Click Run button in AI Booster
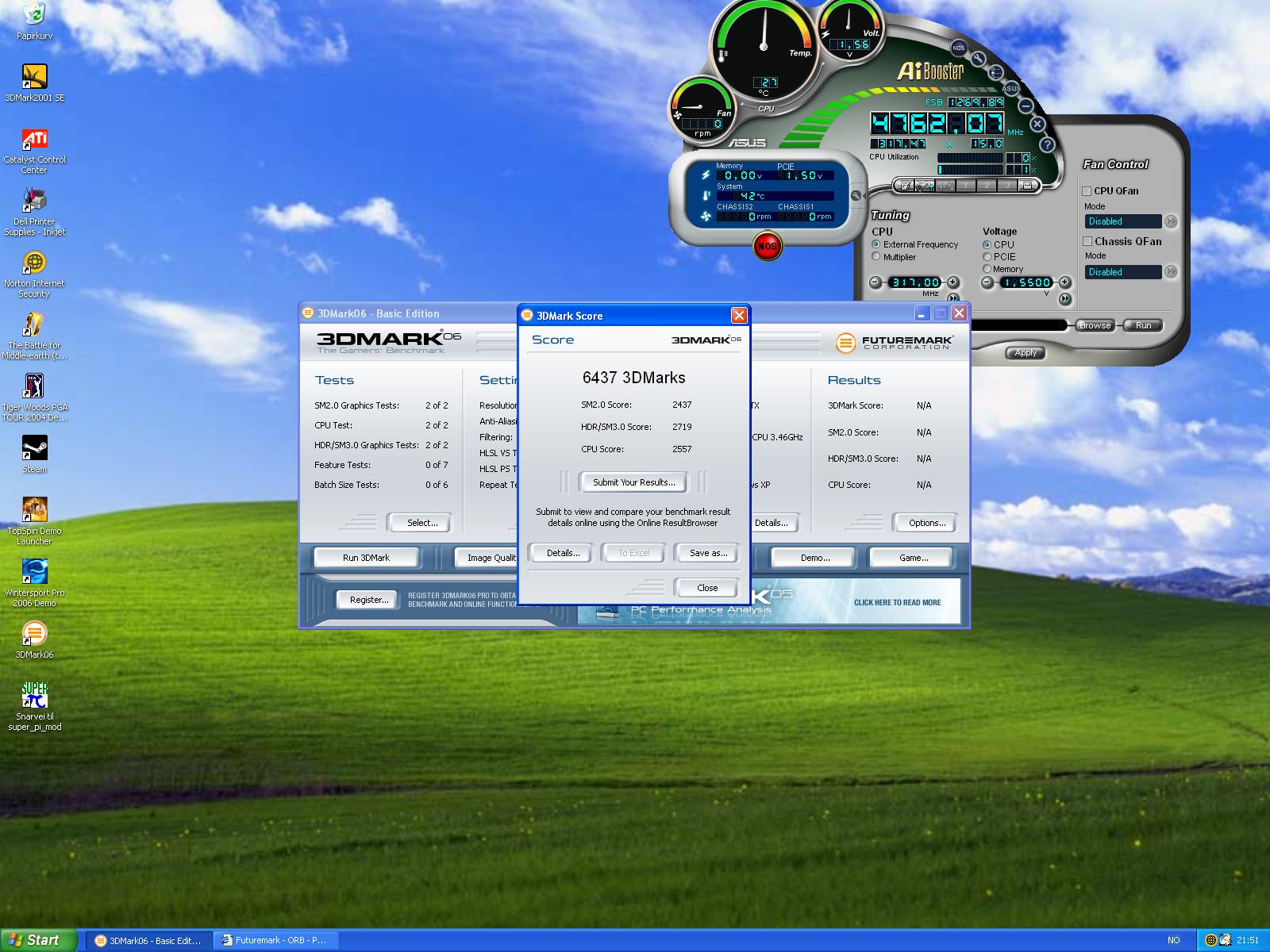The width and height of the screenshot is (1270, 952). (1143, 325)
